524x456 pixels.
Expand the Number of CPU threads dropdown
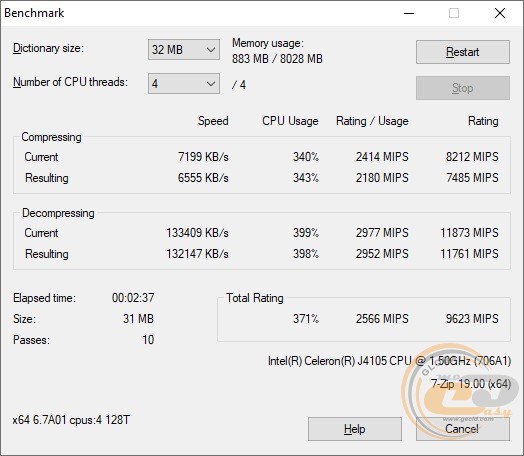[x=184, y=84]
